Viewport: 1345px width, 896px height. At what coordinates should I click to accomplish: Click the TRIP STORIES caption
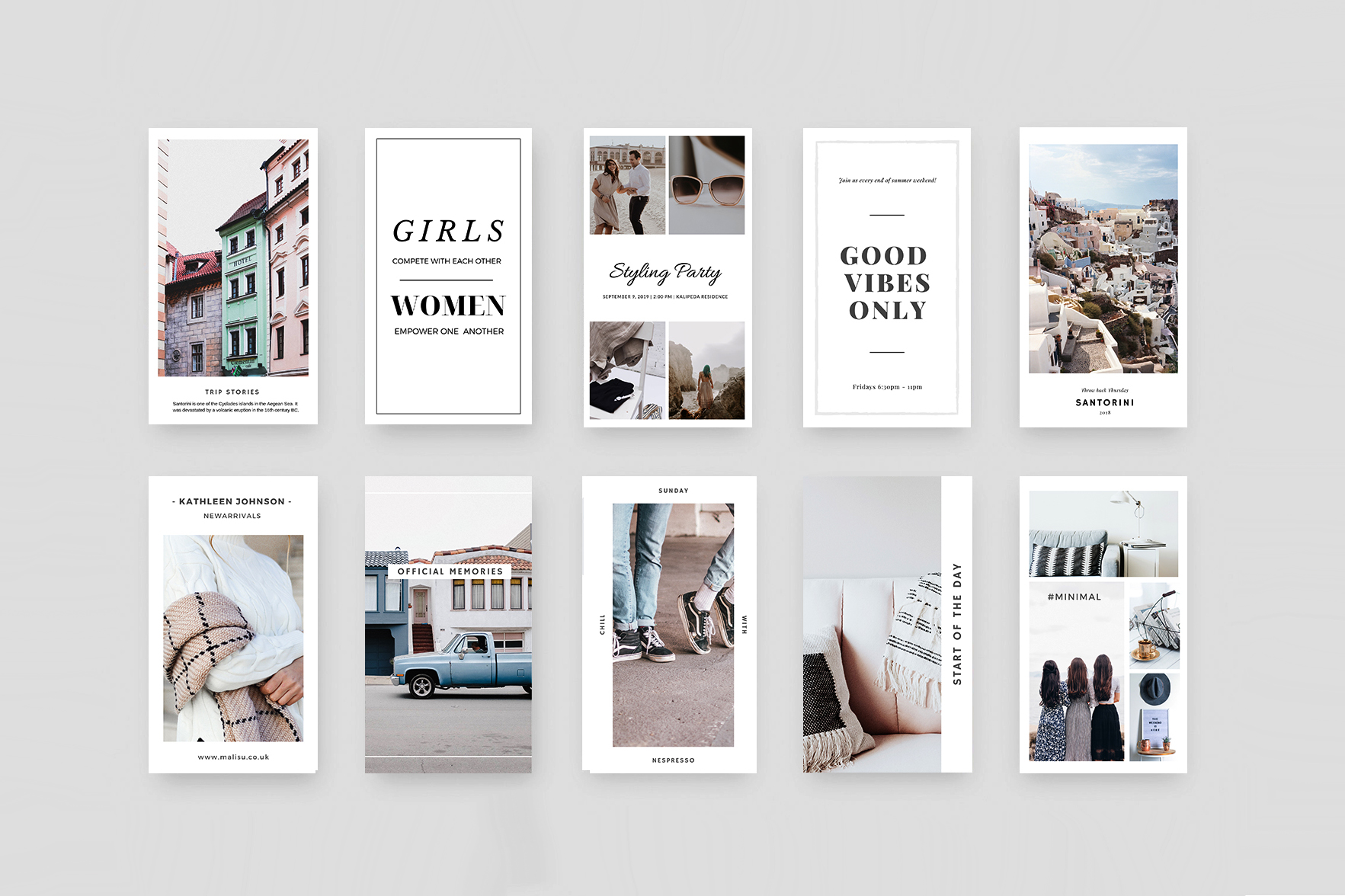[x=232, y=392]
